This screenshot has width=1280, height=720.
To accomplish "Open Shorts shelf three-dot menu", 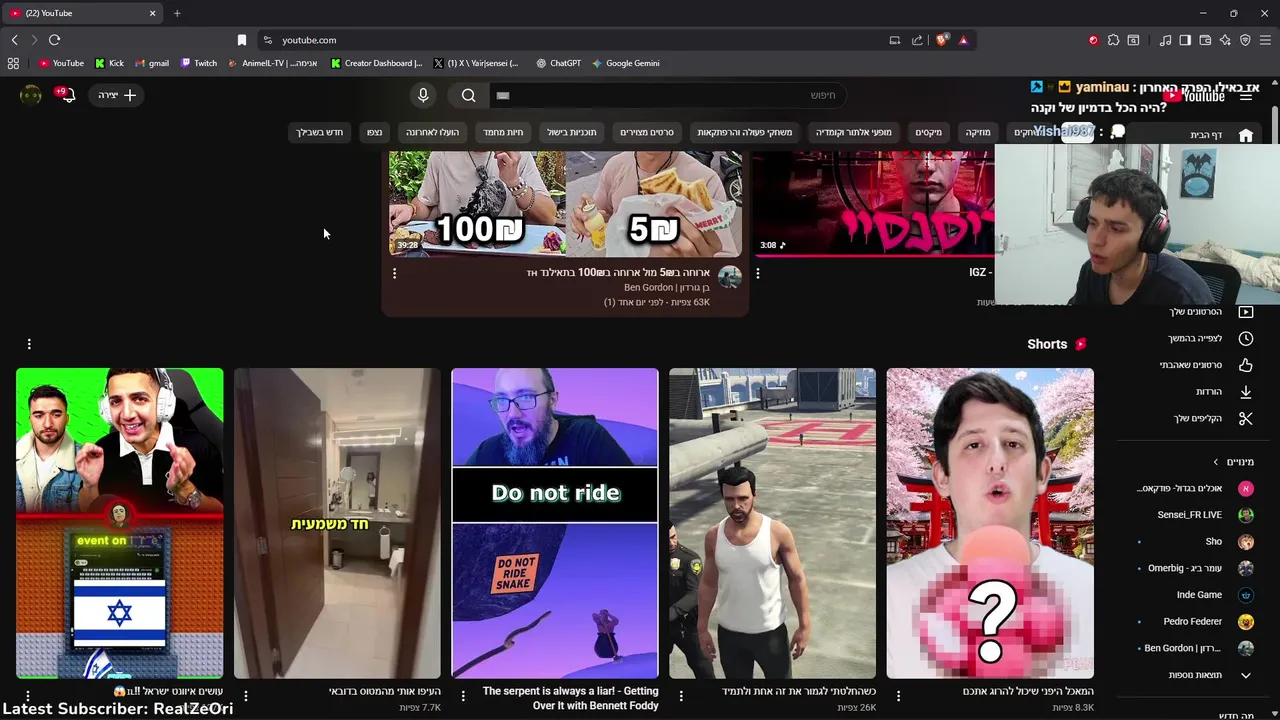I will pyautogui.click(x=29, y=344).
